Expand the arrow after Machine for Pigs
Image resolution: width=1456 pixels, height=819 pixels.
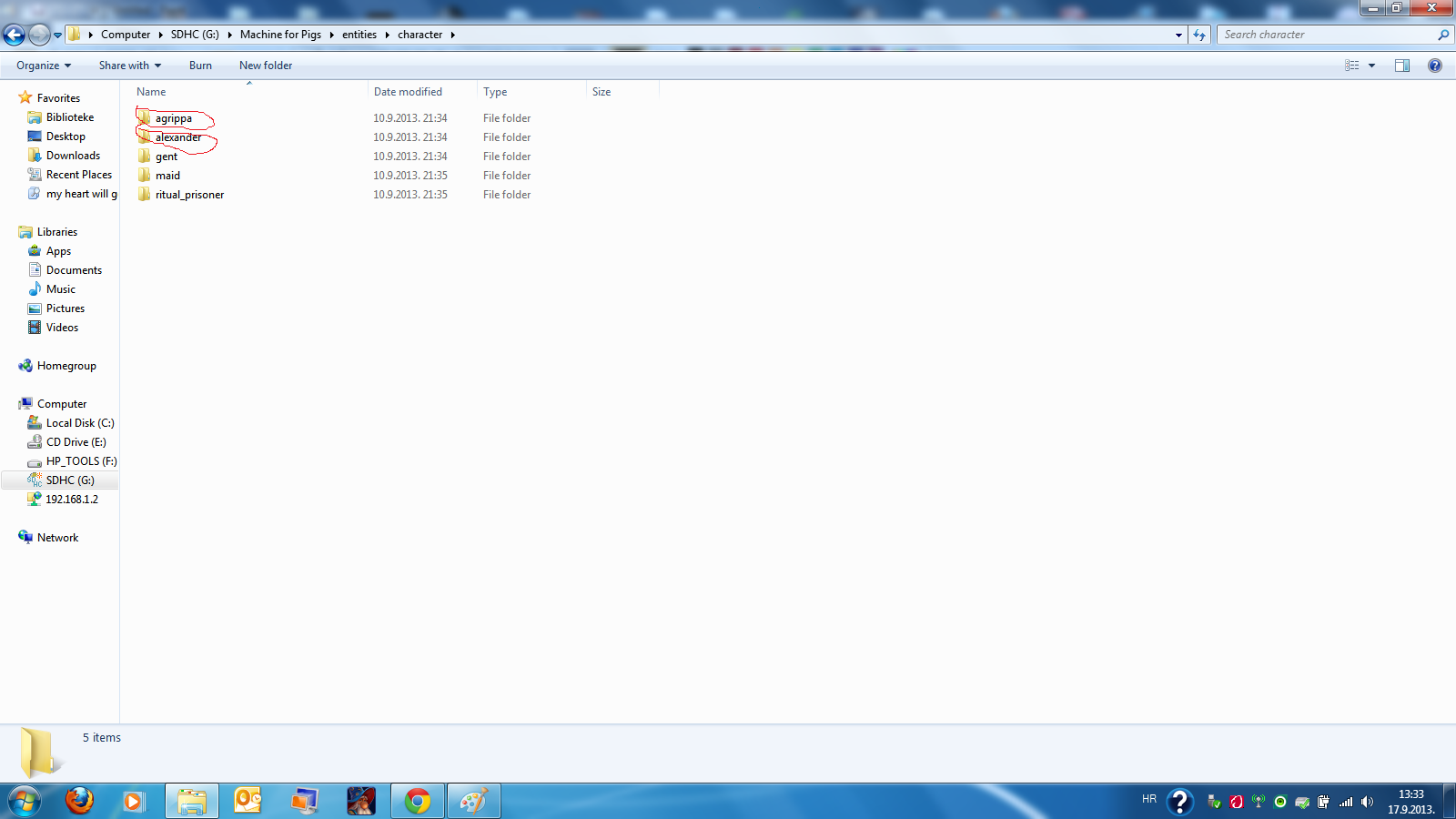pyautogui.click(x=331, y=35)
